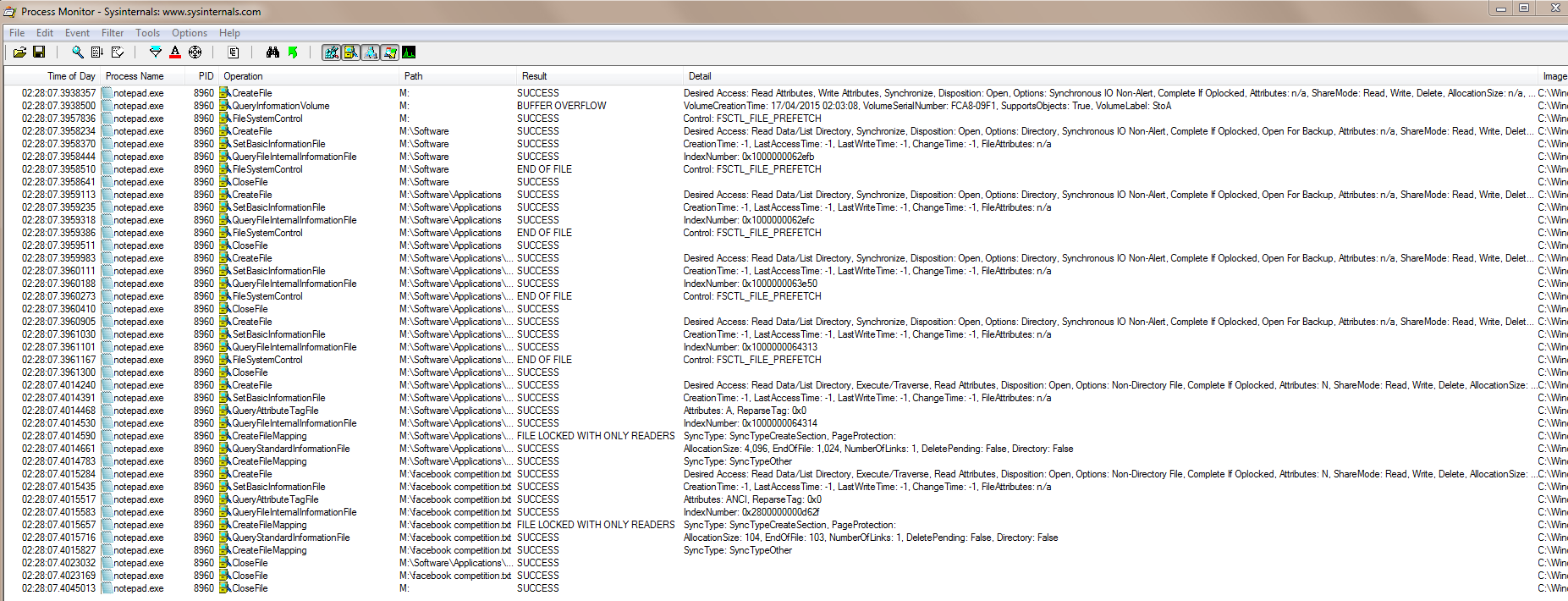
Task: Click the M:\Software path at 02:28:07.3958234
Action: 424,131
